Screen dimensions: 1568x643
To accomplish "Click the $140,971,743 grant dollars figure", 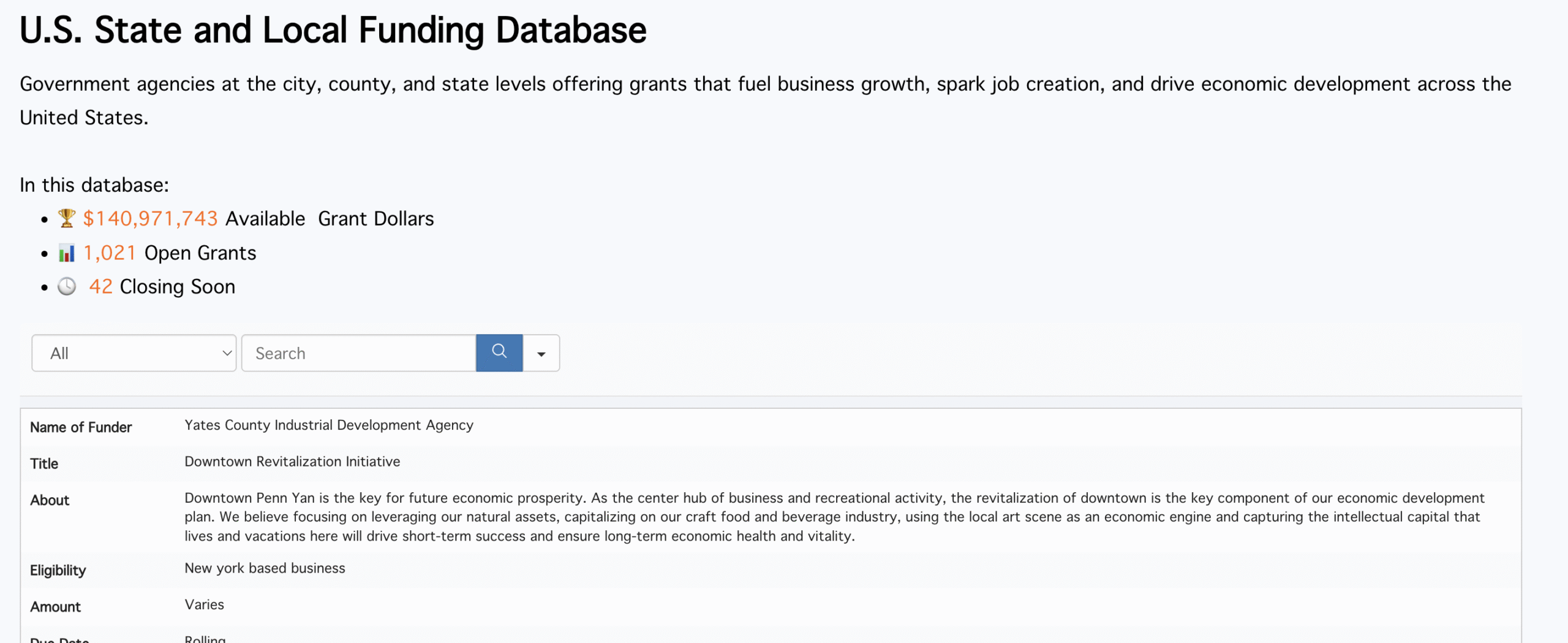I will pyautogui.click(x=150, y=218).
